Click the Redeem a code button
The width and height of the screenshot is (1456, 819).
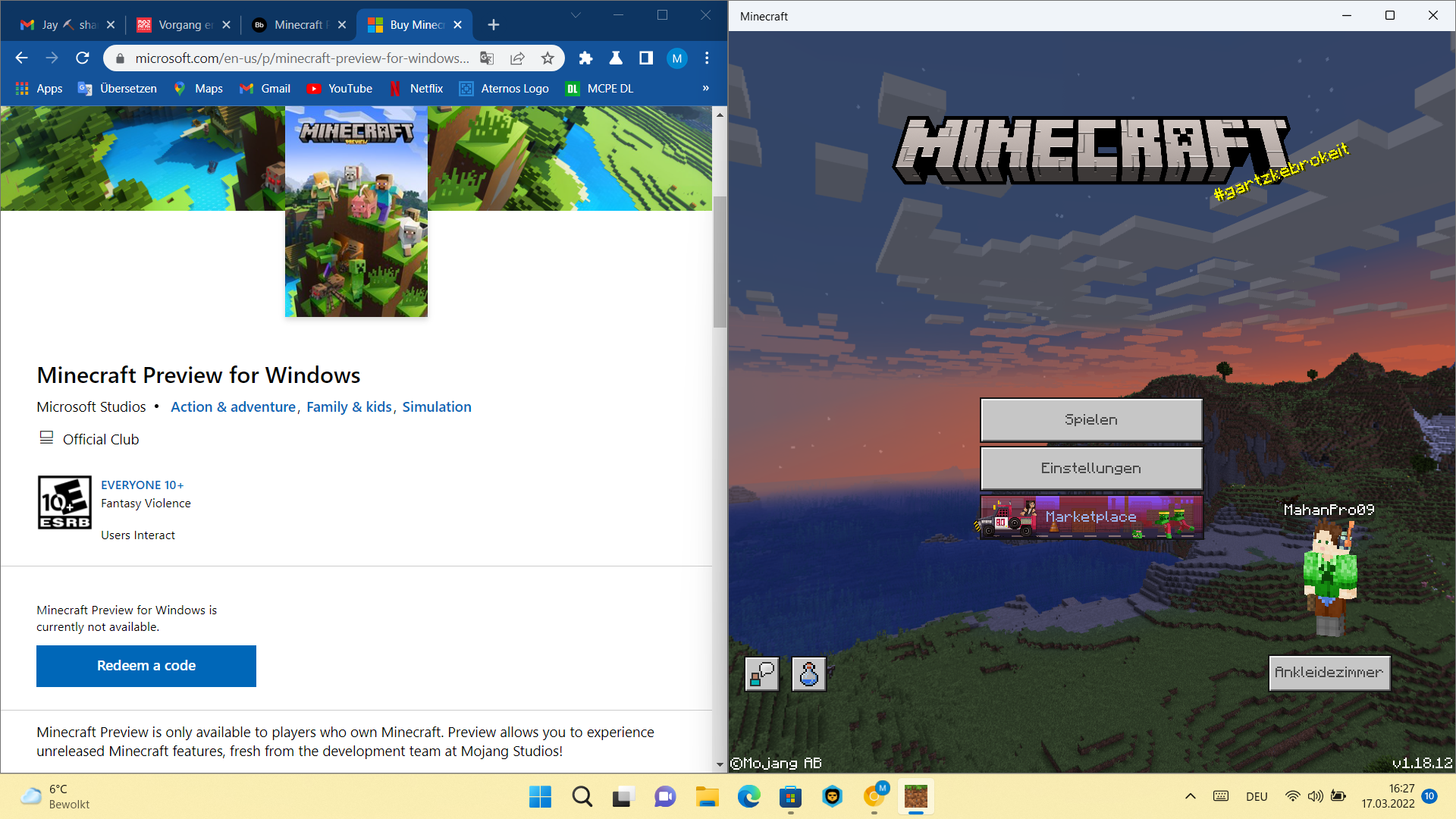(x=146, y=666)
